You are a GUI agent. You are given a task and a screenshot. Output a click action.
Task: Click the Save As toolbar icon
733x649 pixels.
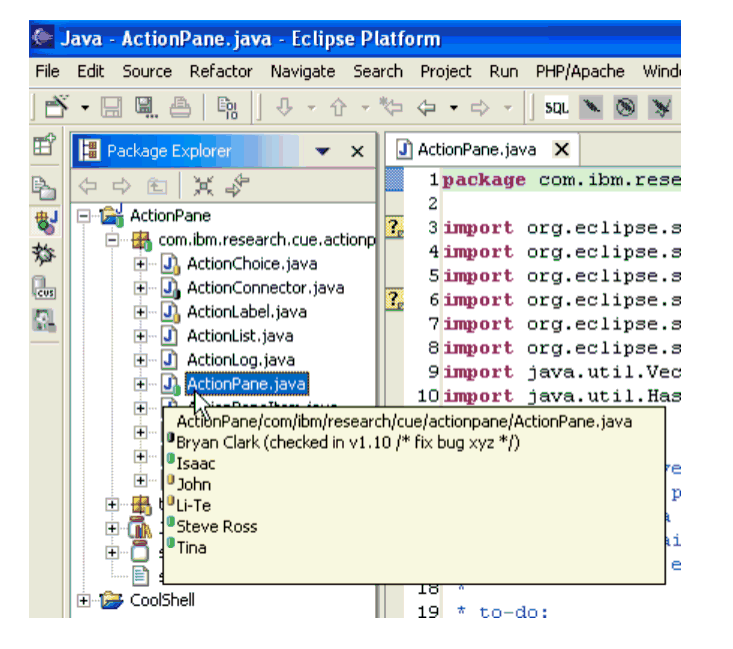pyautogui.click(x=146, y=107)
